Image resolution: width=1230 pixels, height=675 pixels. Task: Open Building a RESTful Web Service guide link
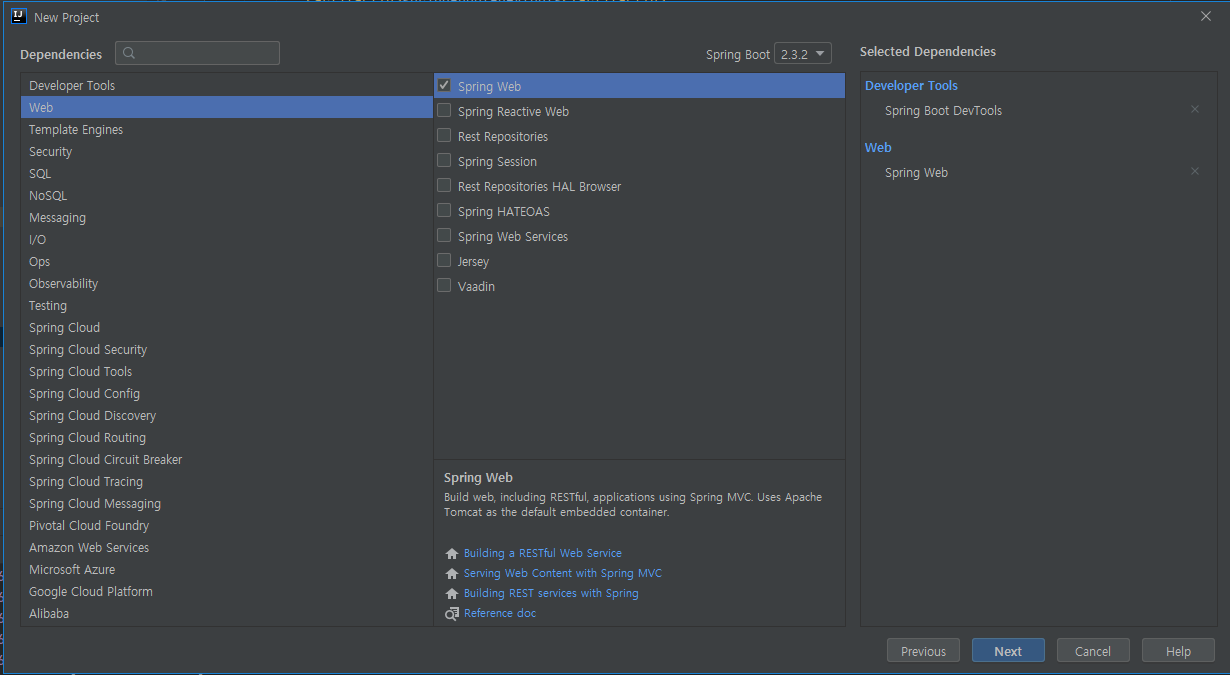coord(542,553)
